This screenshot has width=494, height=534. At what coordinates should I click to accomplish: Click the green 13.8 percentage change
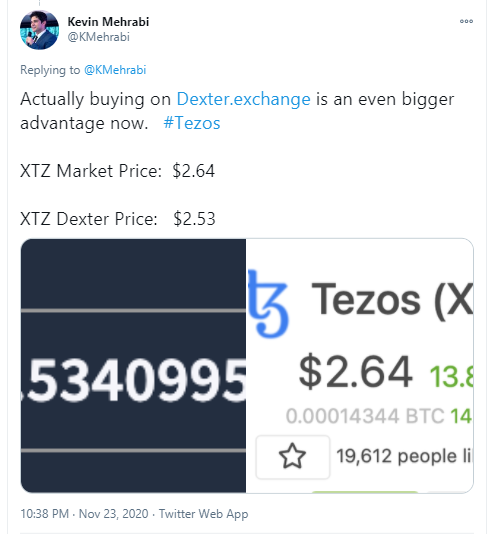pyautogui.click(x=451, y=377)
